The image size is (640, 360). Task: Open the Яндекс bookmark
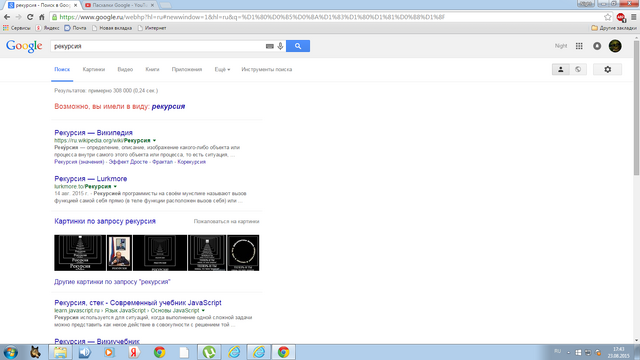pyautogui.click(x=47, y=28)
